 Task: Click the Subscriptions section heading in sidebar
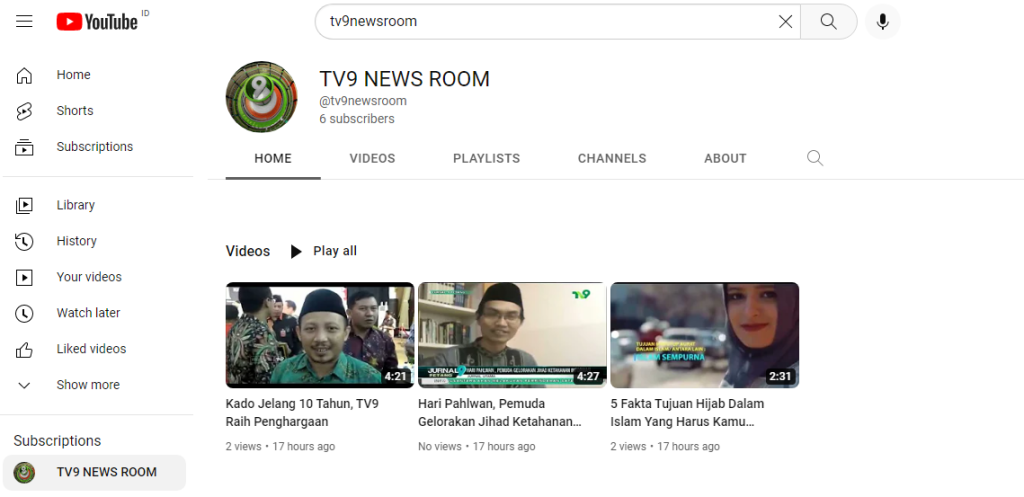pos(57,441)
